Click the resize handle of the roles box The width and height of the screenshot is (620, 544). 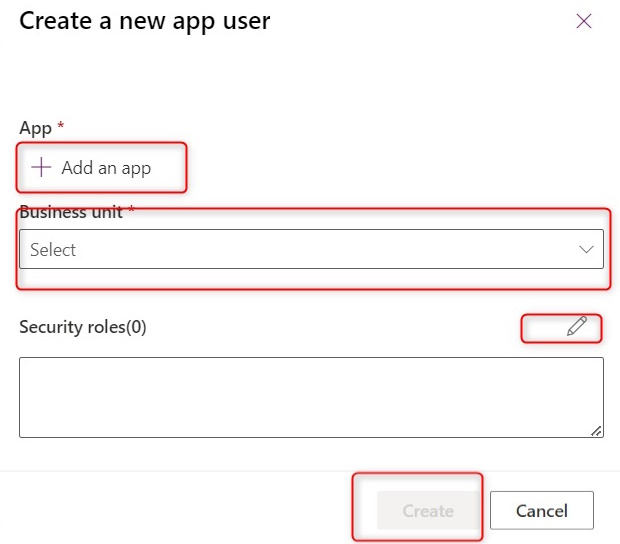coord(596,431)
